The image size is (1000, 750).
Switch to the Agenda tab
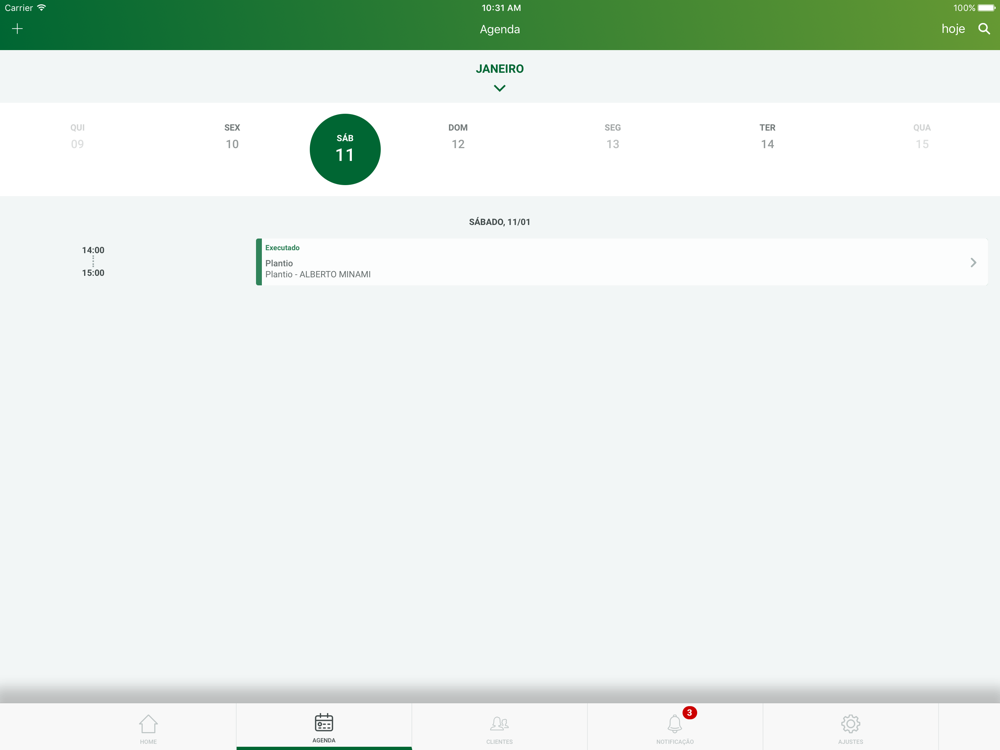(x=324, y=727)
